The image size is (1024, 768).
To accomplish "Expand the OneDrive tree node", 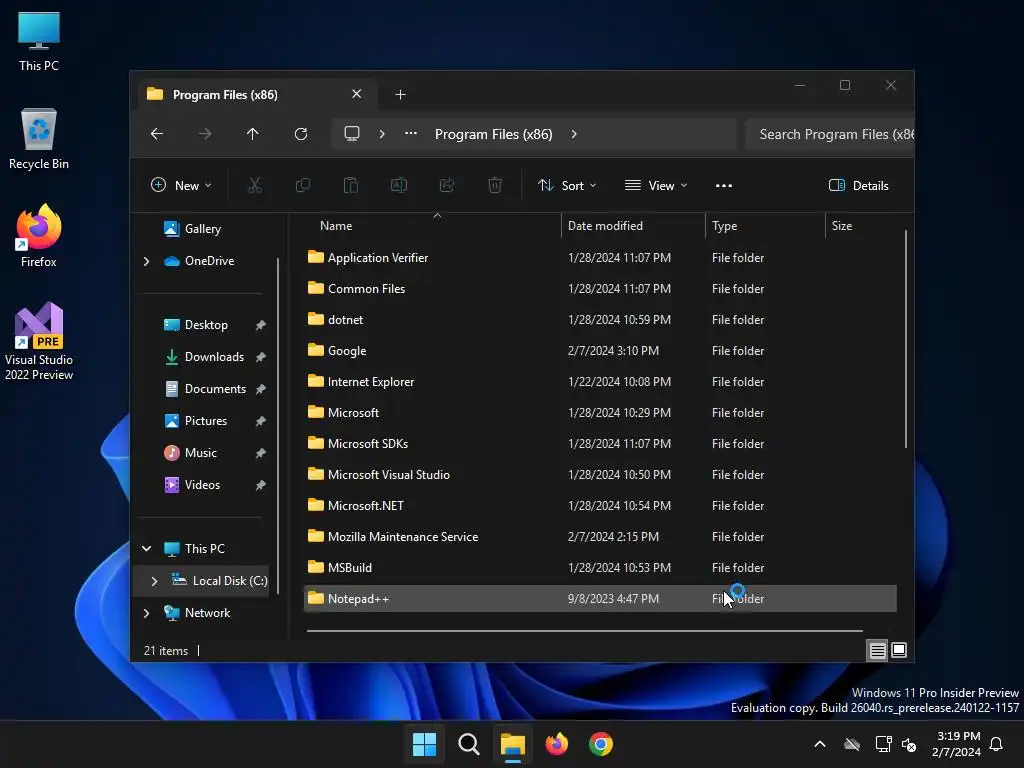I will [x=146, y=261].
